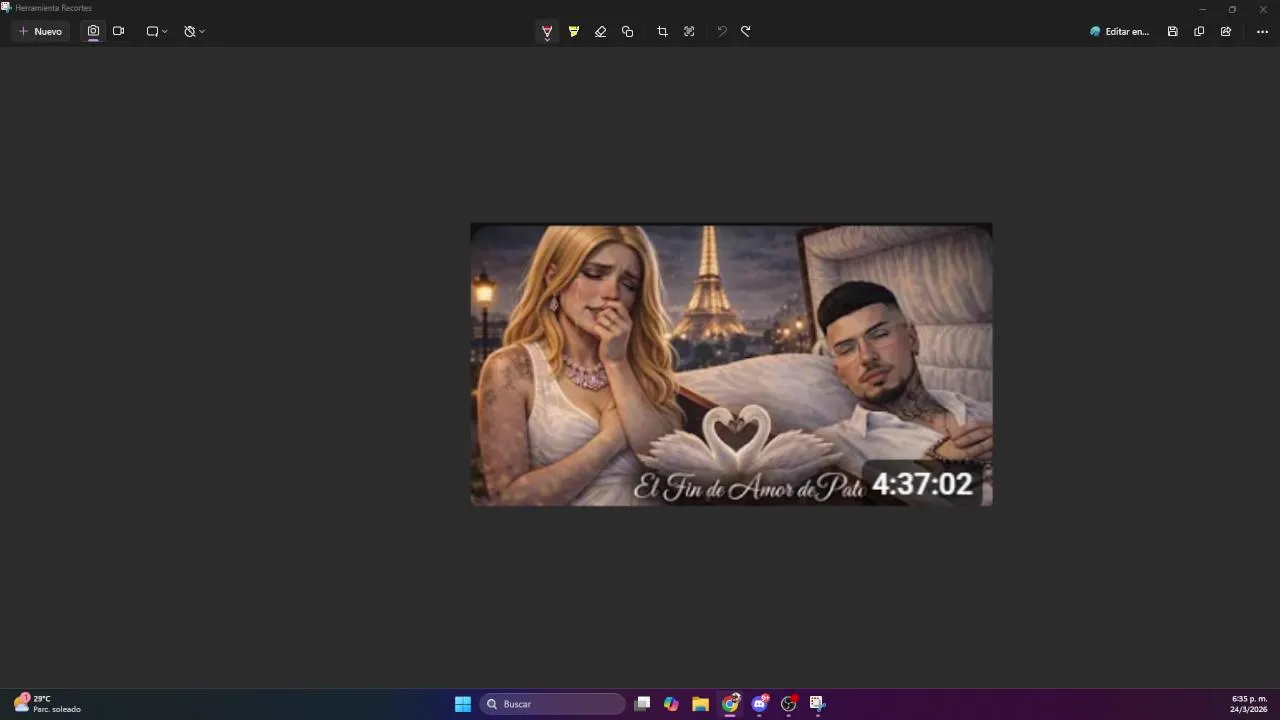
Task: Share the captured snip
Action: [1226, 31]
